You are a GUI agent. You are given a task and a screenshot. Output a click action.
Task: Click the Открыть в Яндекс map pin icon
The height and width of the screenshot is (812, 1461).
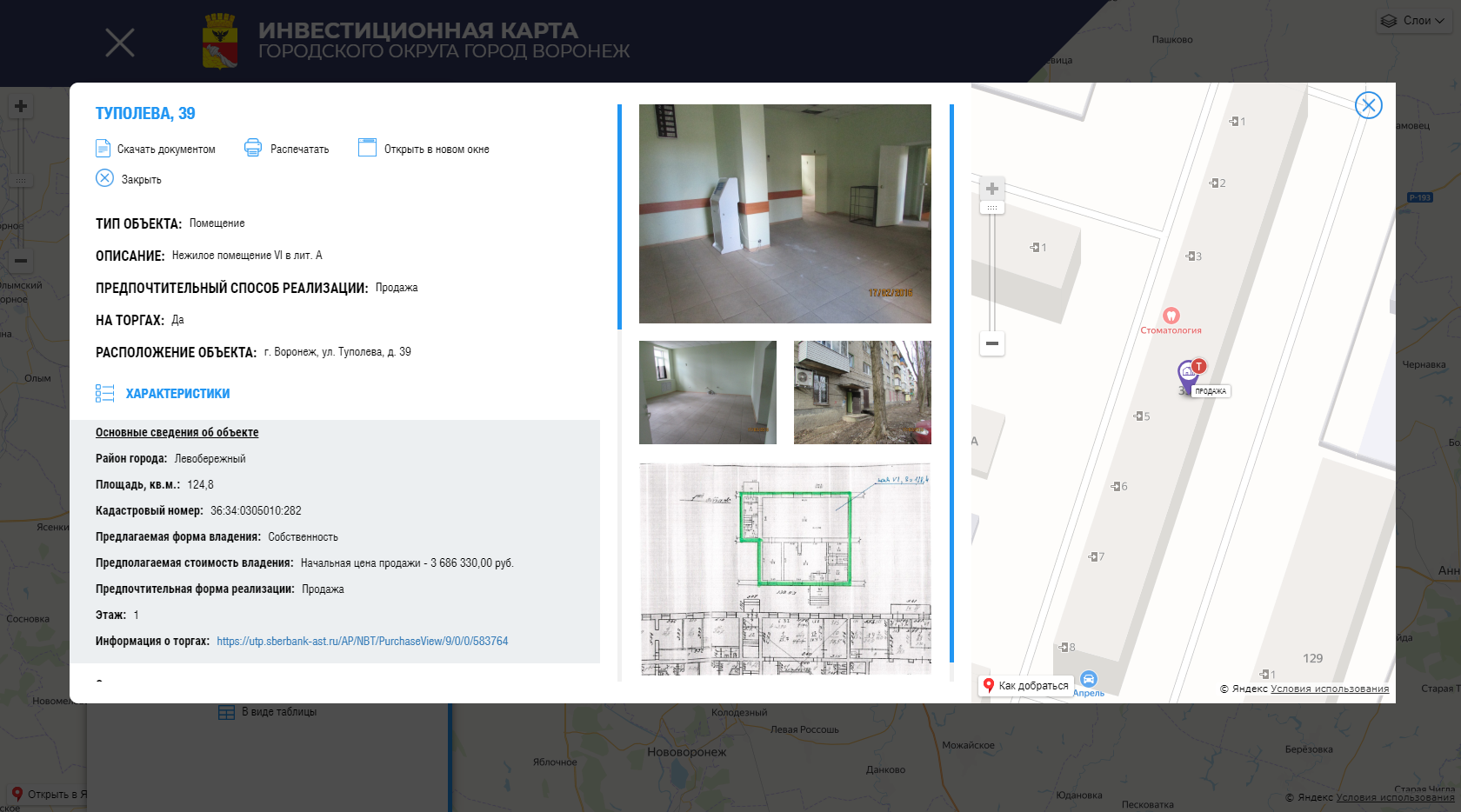[x=17, y=794]
